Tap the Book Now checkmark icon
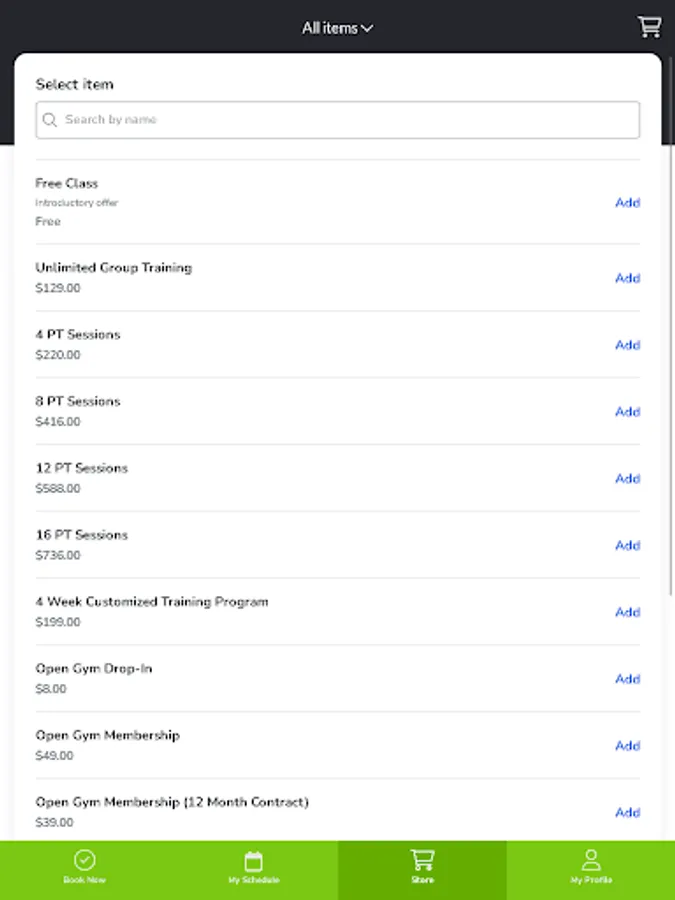The height and width of the screenshot is (900, 675). click(85, 860)
